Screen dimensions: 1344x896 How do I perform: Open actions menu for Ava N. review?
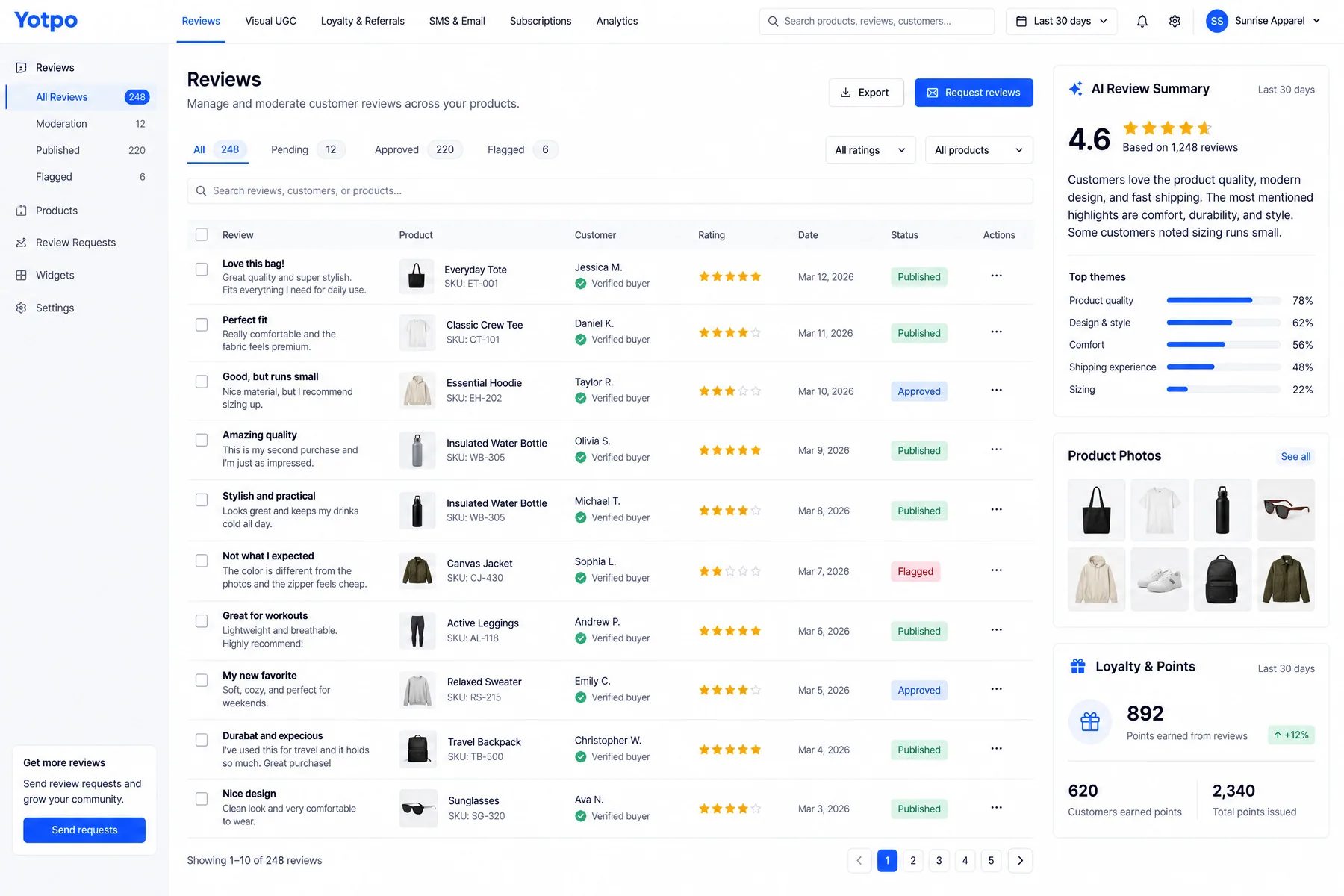(x=996, y=807)
